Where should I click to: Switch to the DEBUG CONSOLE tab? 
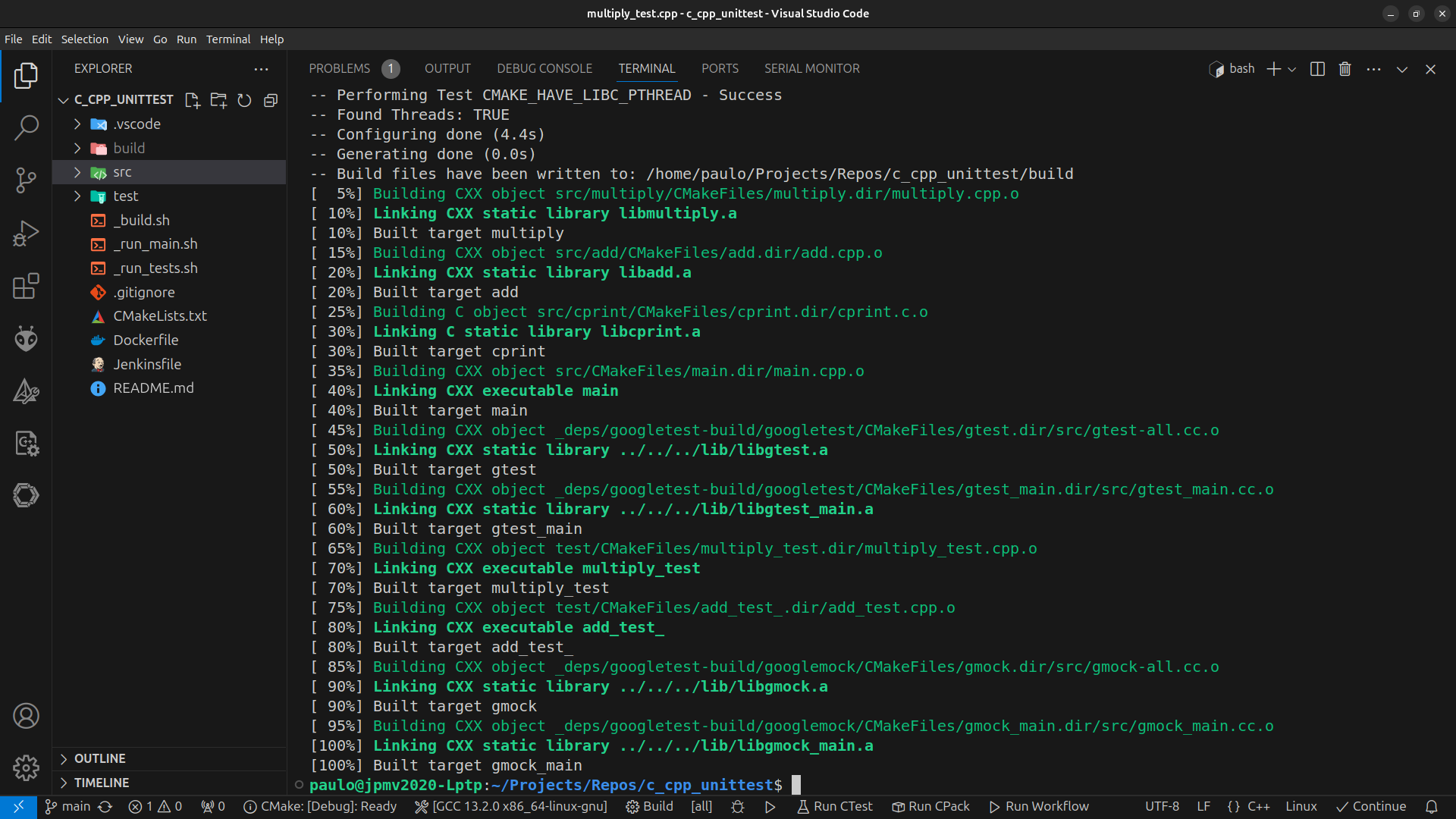(x=544, y=68)
